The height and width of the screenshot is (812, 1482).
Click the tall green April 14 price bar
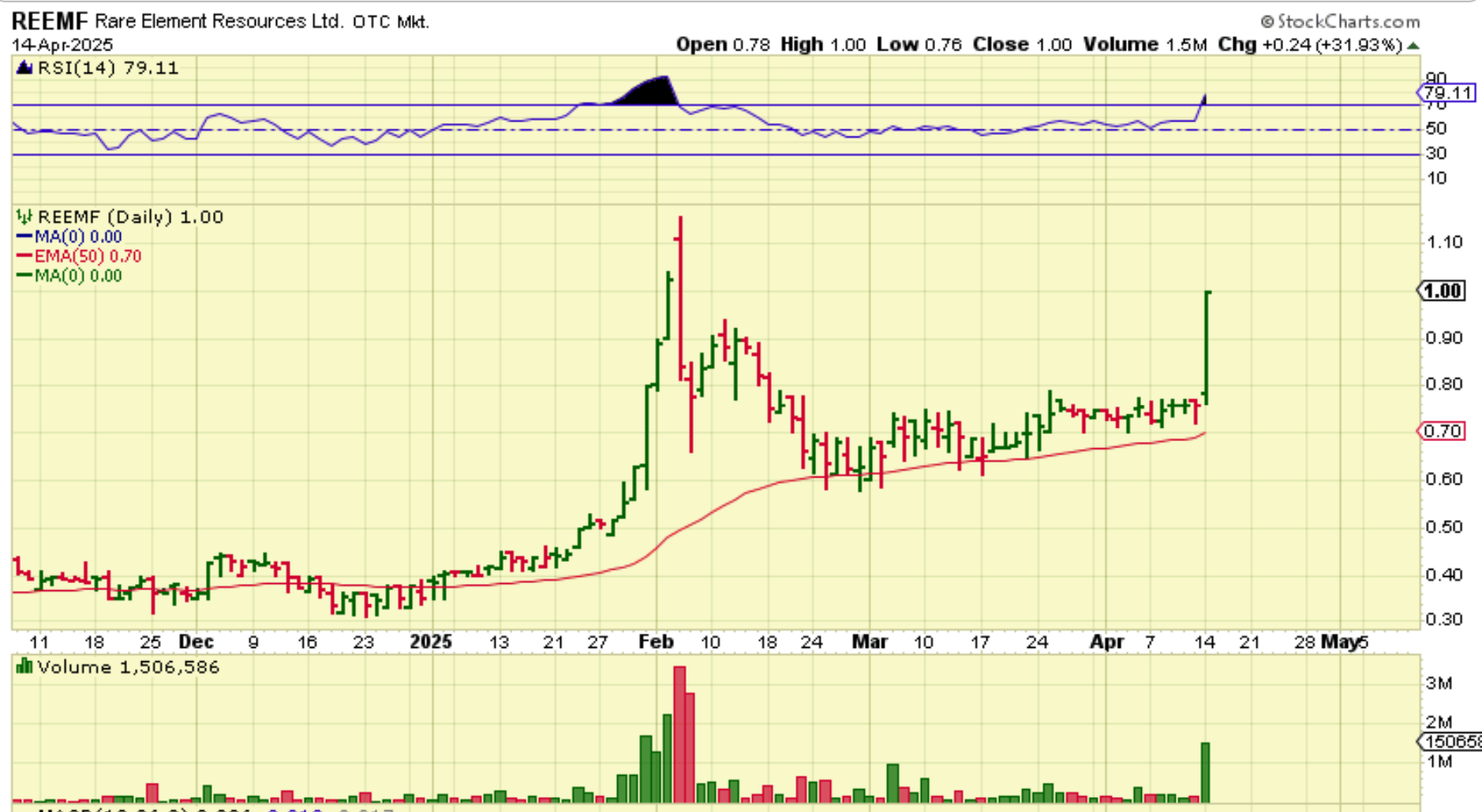pyautogui.click(x=1207, y=348)
